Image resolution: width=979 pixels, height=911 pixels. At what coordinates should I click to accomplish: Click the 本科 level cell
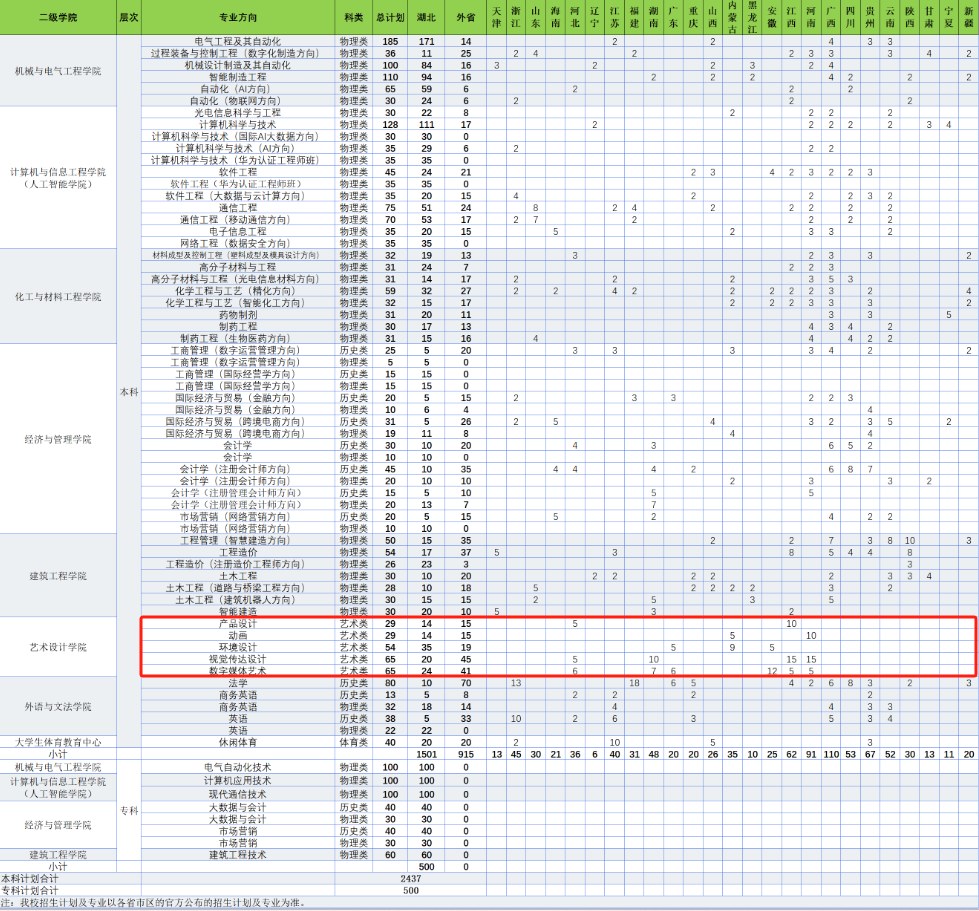pyautogui.click(x=129, y=392)
